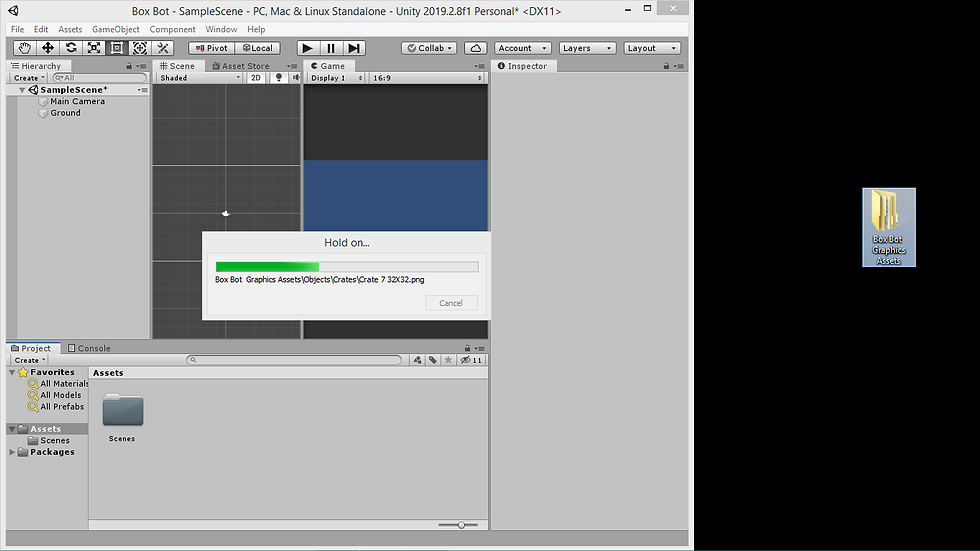This screenshot has width=980, height=551.
Task: Click the Project search field
Action: click(x=294, y=360)
